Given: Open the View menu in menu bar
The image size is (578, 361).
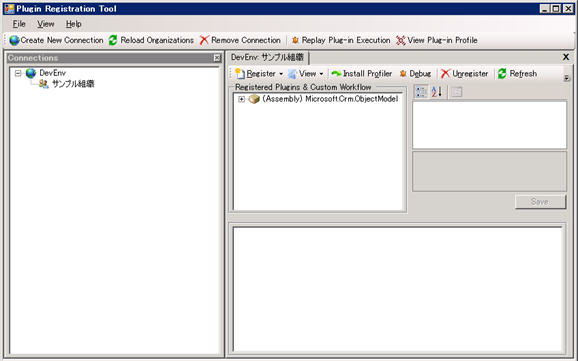Looking at the screenshot, I should [x=46, y=24].
